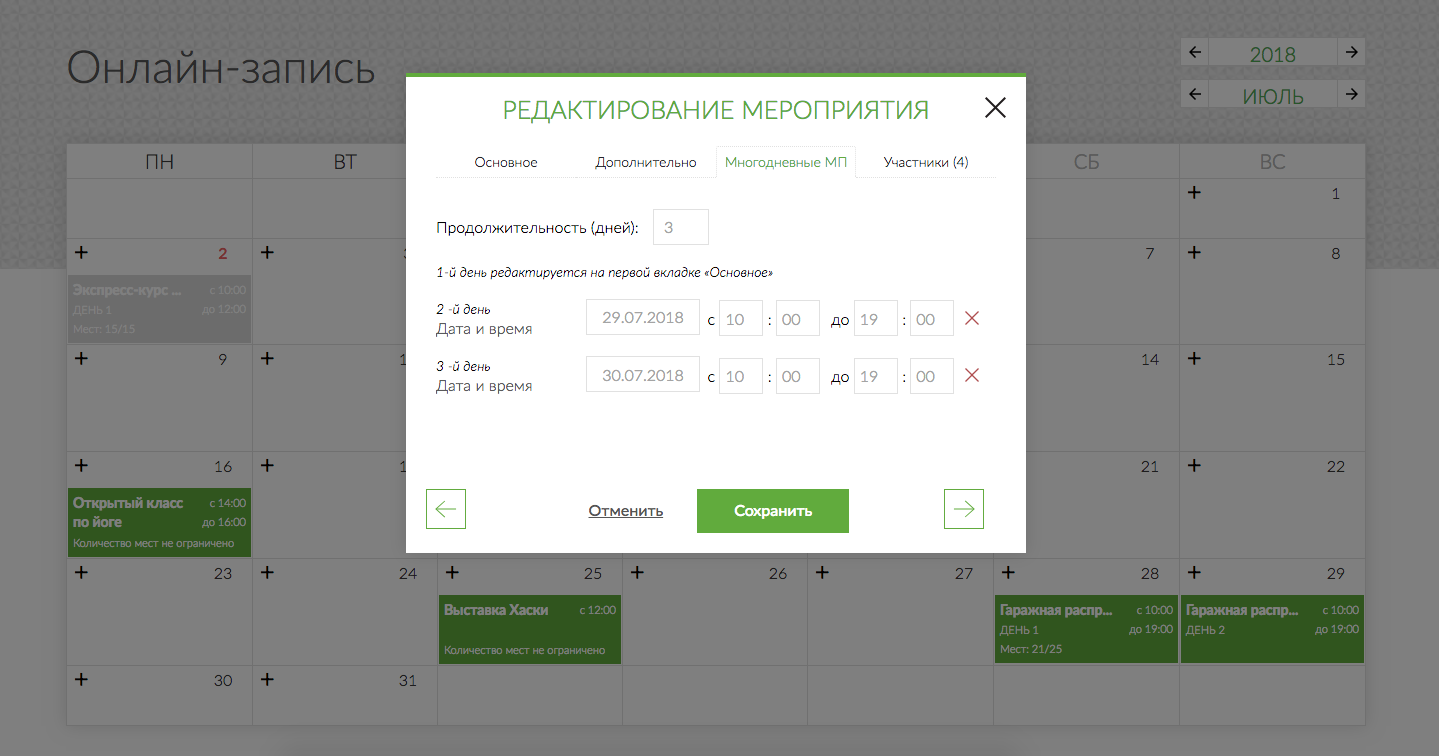
Task: Delete the 3rd day entry
Action: coord(970,376)
